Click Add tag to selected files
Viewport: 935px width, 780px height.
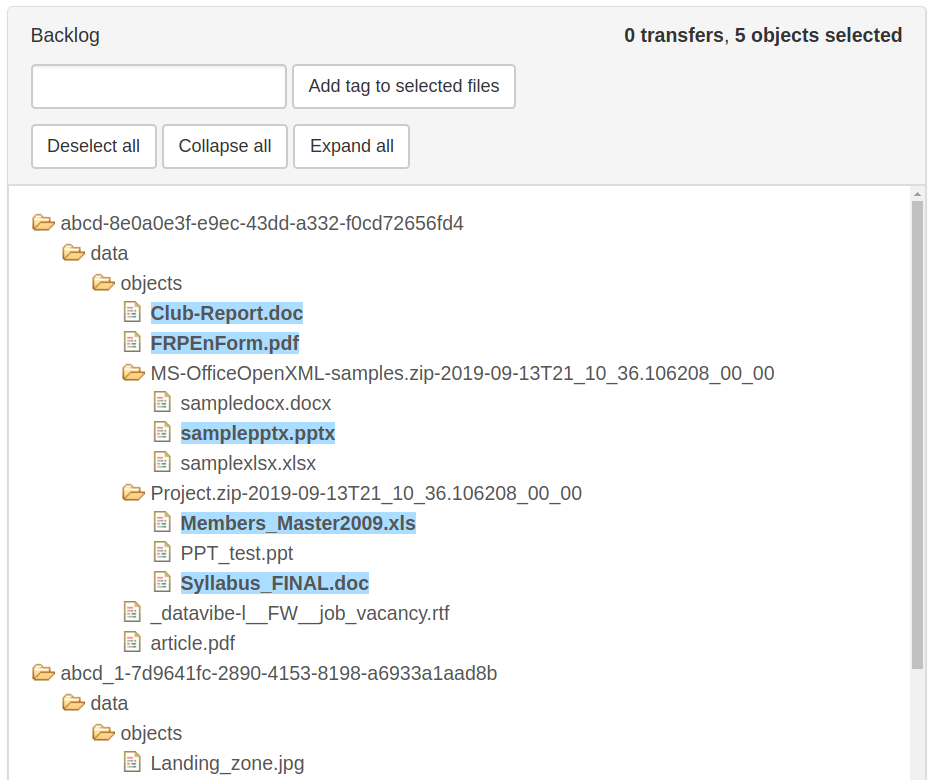click(x=403, y=87)
